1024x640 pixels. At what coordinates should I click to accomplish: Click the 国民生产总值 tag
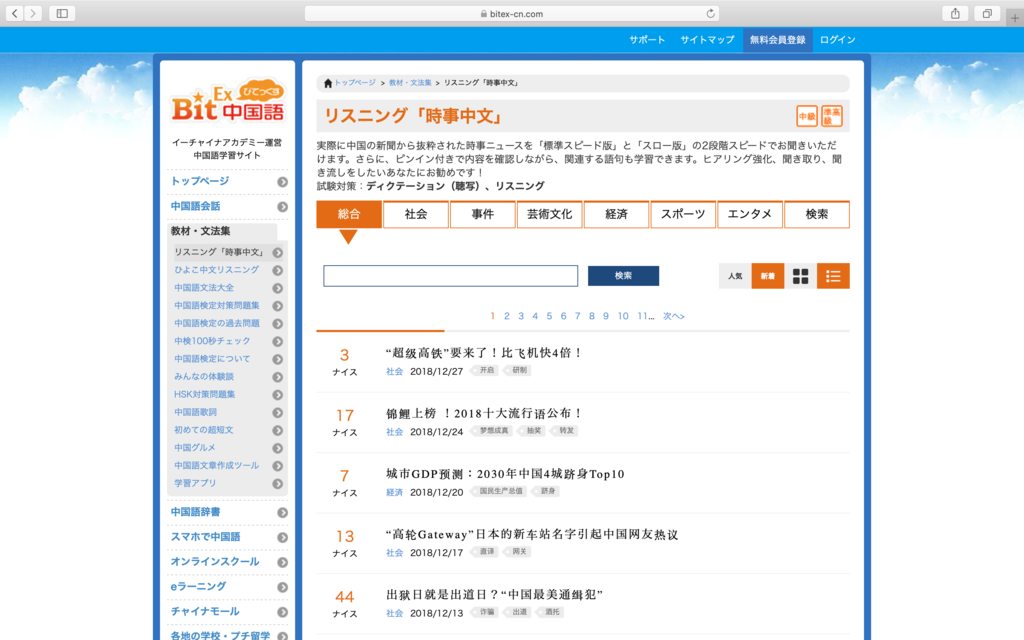501,491
